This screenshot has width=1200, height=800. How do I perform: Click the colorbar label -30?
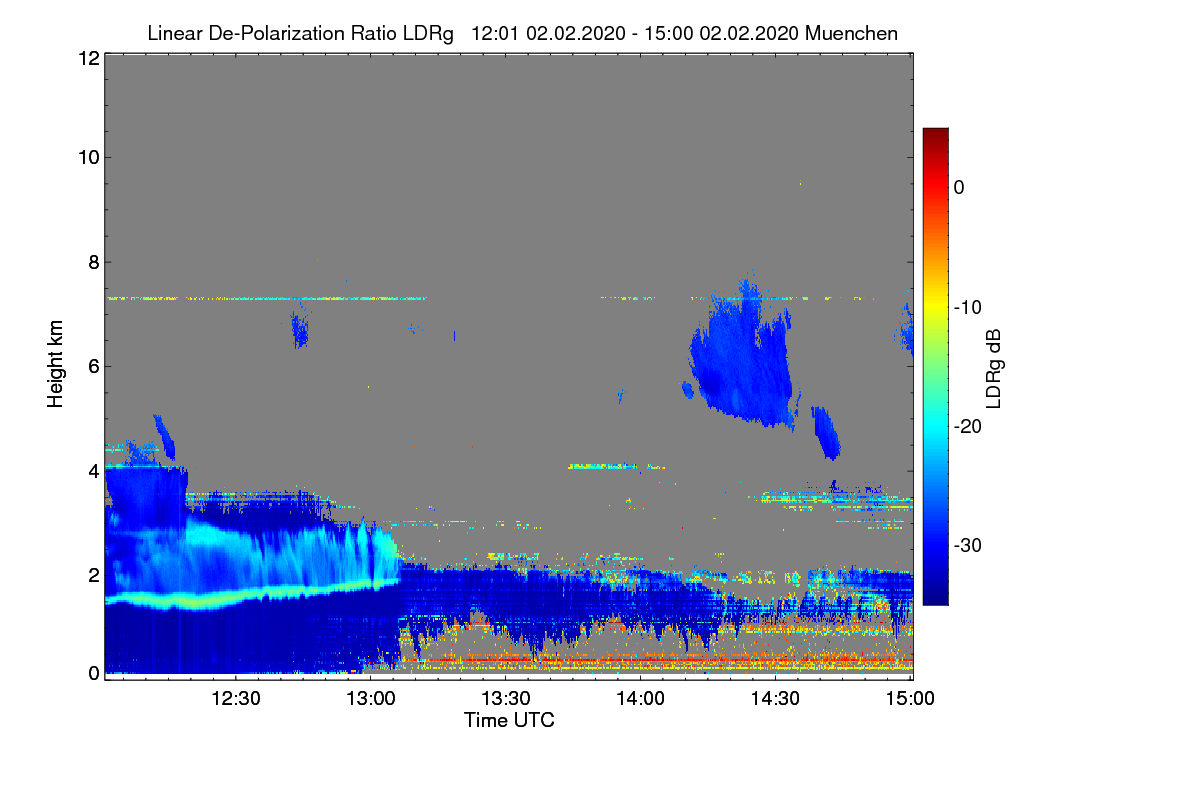pyautogui.click(x=970, y=546)
